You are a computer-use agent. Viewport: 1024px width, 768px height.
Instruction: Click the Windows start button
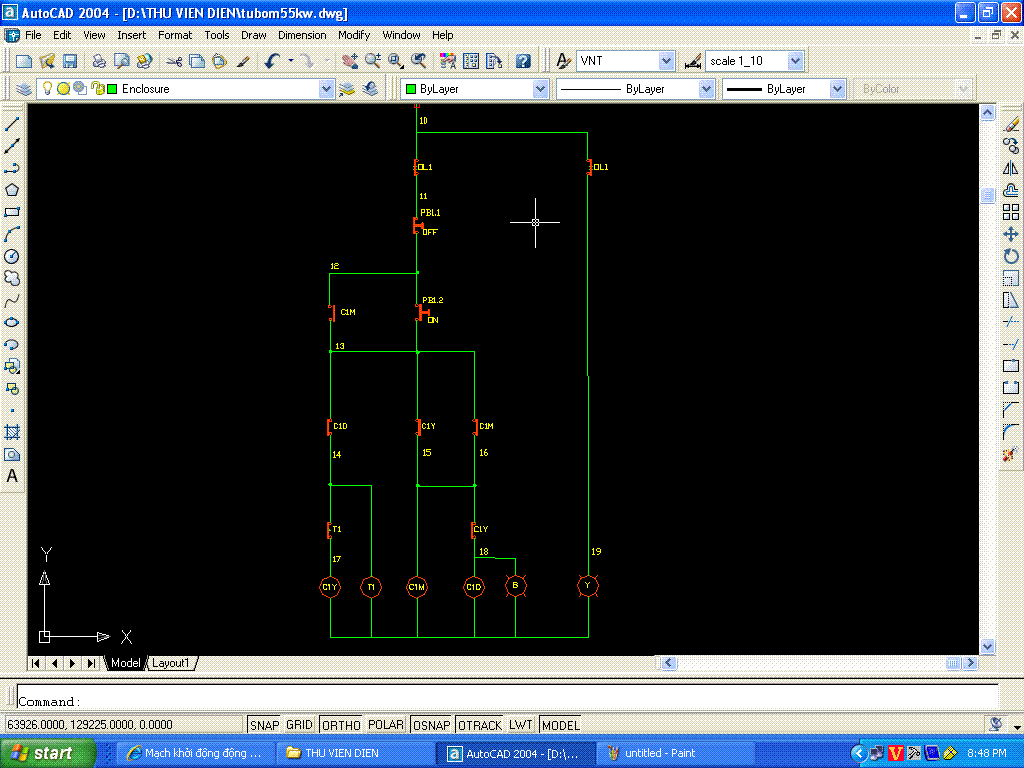(48, 753)
